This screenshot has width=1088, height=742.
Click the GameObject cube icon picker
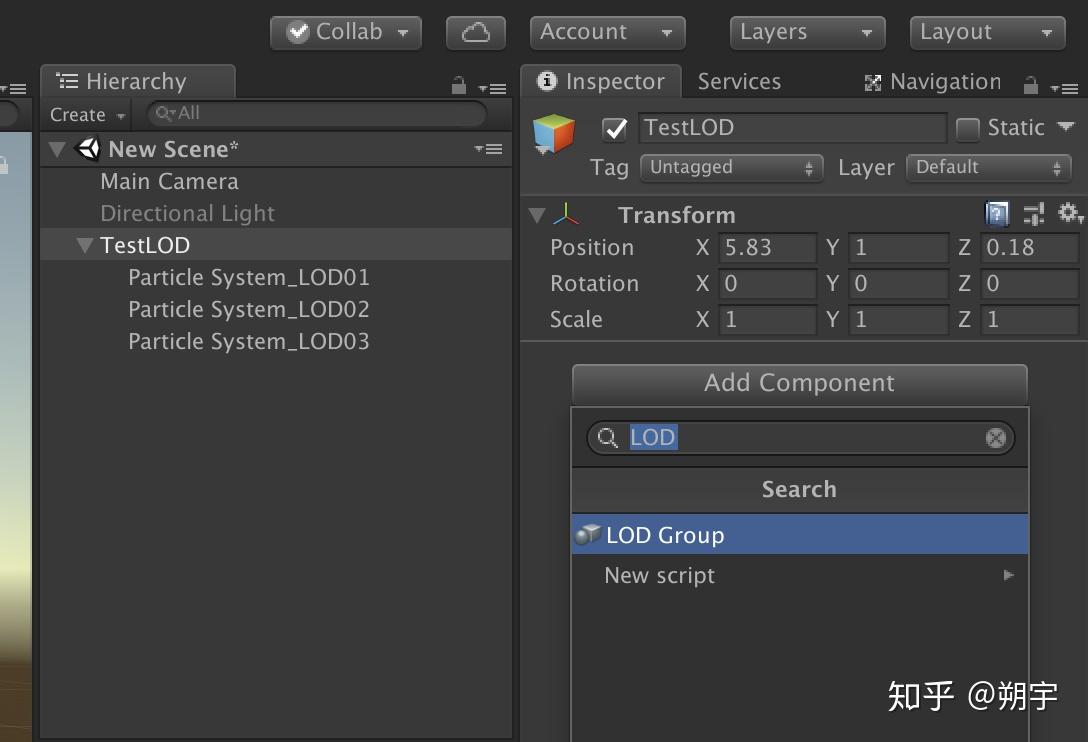point(554,135)
